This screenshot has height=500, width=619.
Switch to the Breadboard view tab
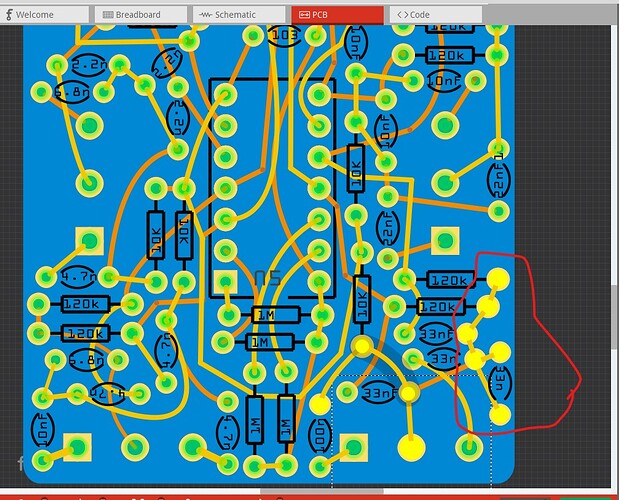coord(137,15)
